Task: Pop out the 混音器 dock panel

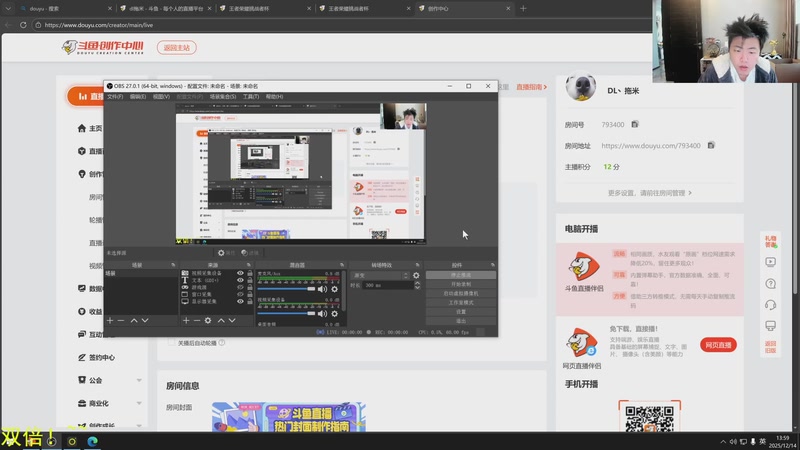Action: pos(342,265)
